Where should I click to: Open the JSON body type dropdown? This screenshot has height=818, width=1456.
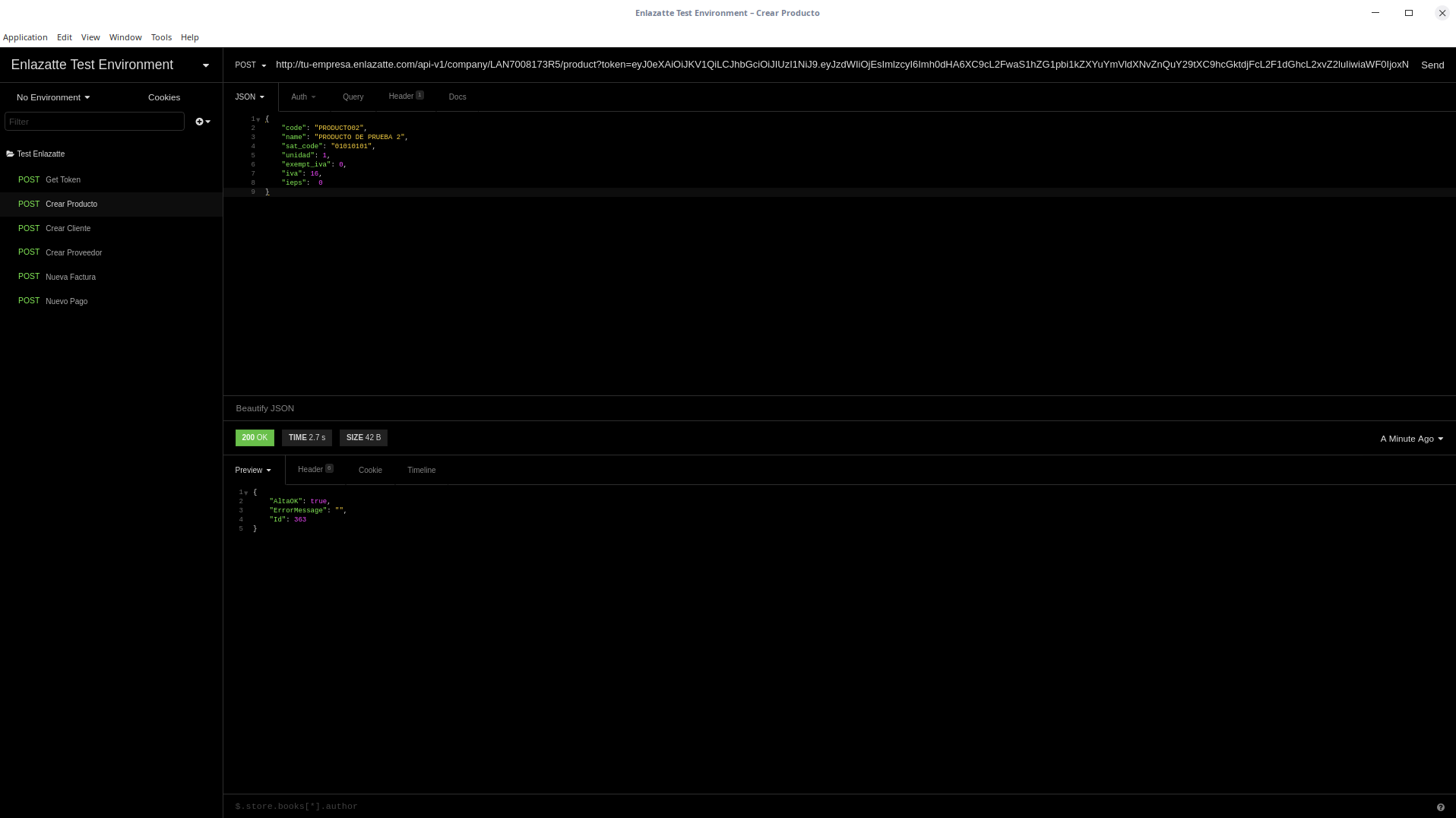click(x=249, y=97)
